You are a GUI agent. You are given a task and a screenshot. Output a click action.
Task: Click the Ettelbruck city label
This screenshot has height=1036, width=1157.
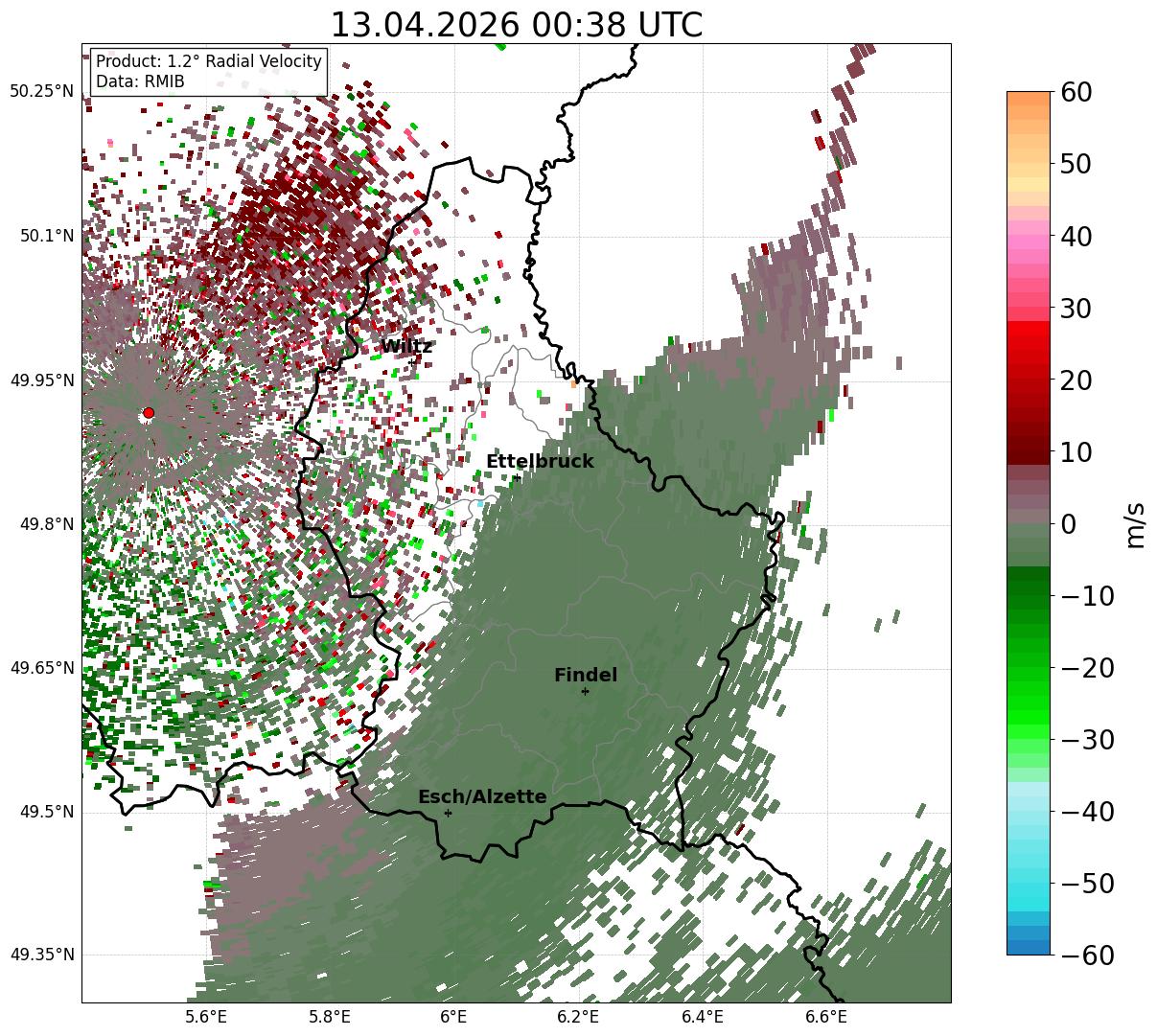pos(540,461)
